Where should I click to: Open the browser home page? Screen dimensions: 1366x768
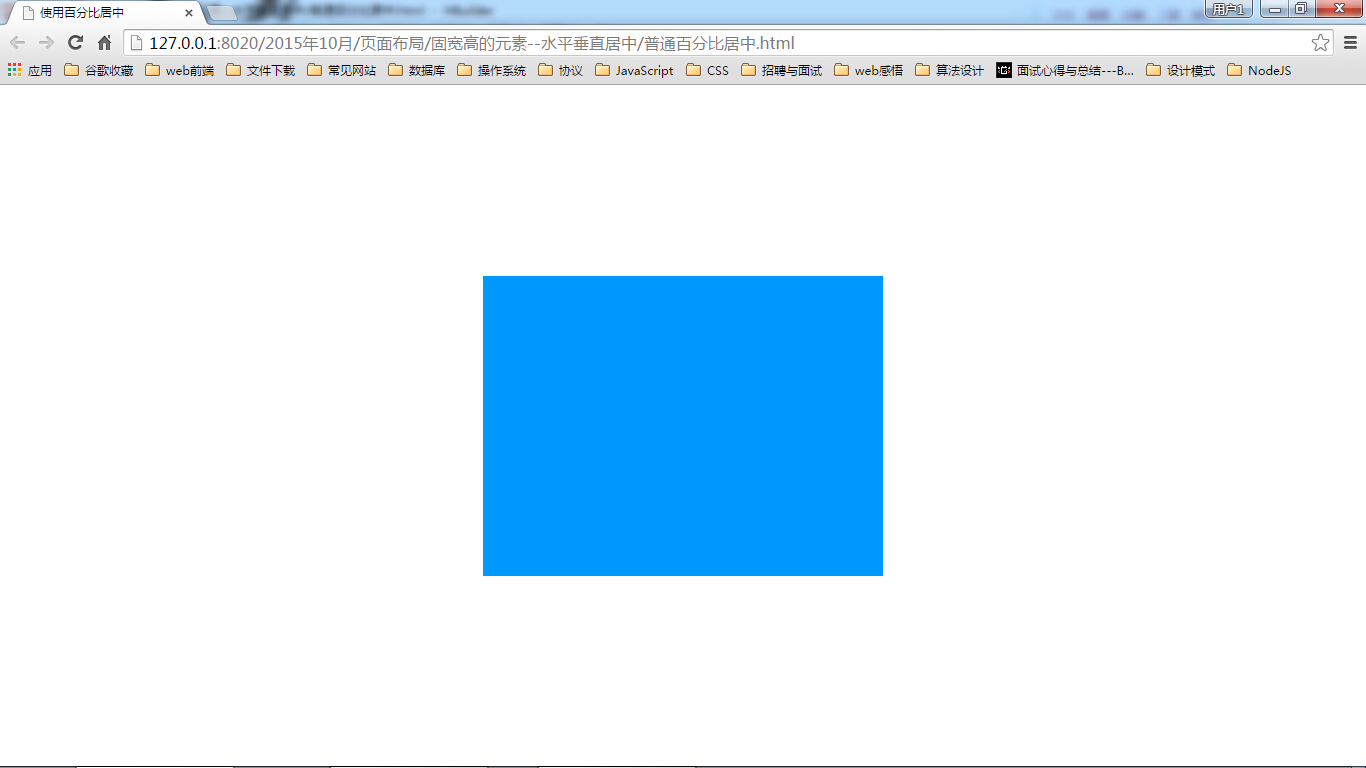coord(104,43)
